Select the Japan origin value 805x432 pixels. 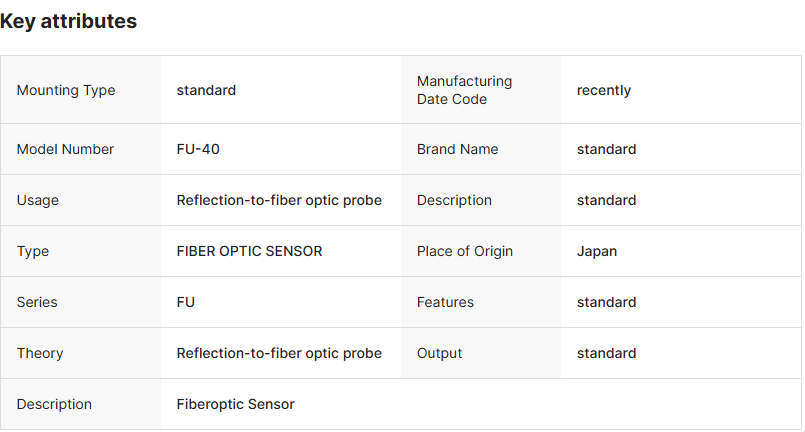coord(597,251)
